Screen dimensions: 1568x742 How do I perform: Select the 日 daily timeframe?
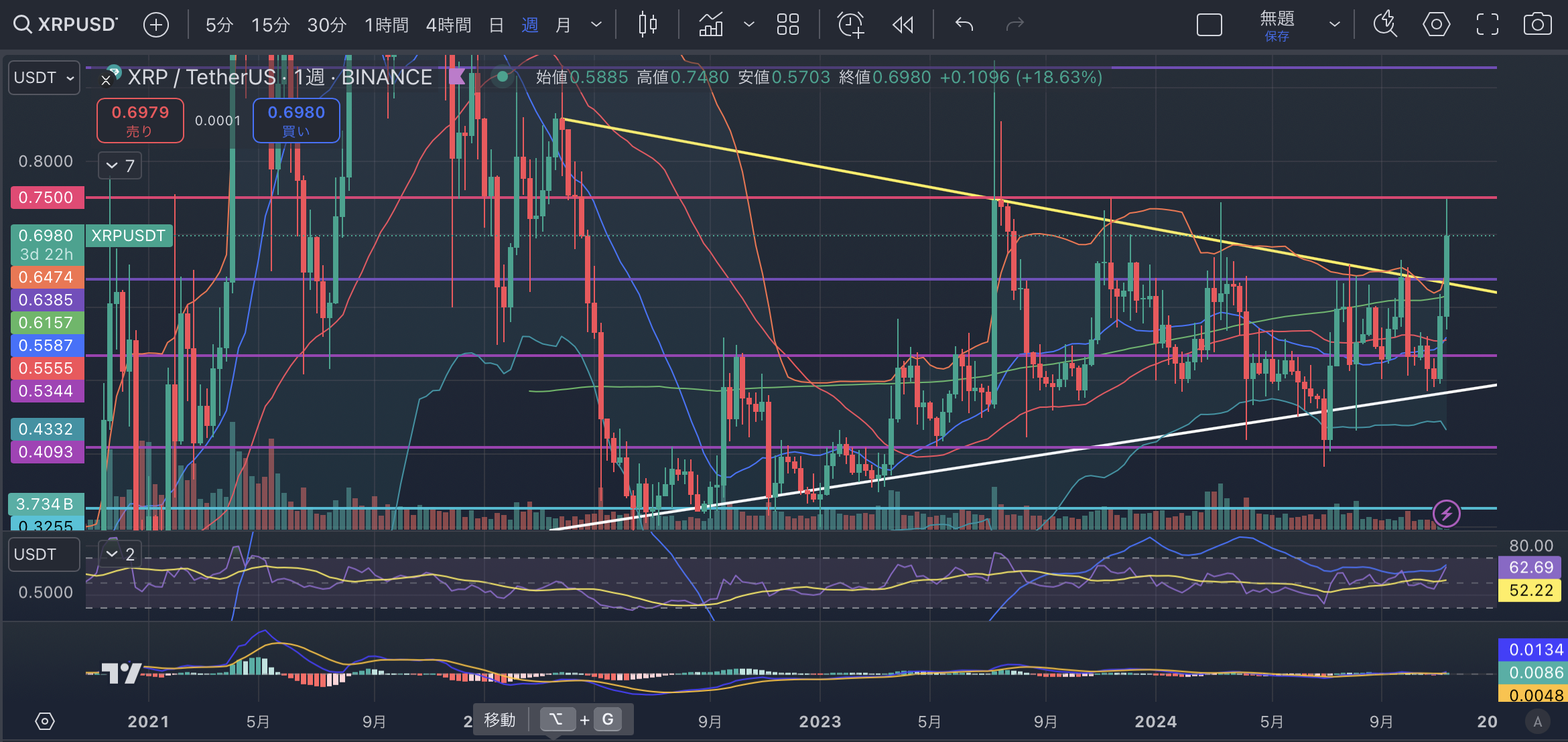(x=497, y=25)
